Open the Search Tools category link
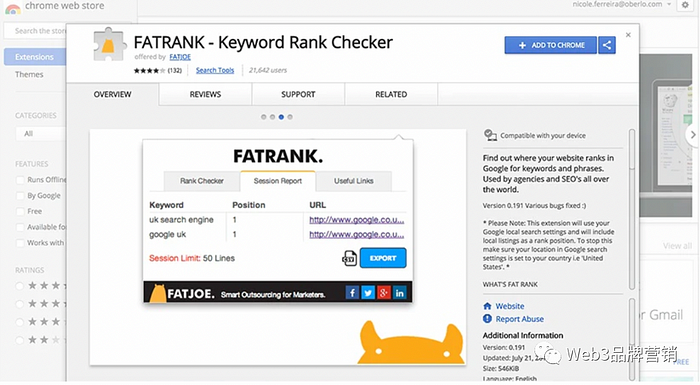Viewport: 700px width, 385px height. (215, 71)
